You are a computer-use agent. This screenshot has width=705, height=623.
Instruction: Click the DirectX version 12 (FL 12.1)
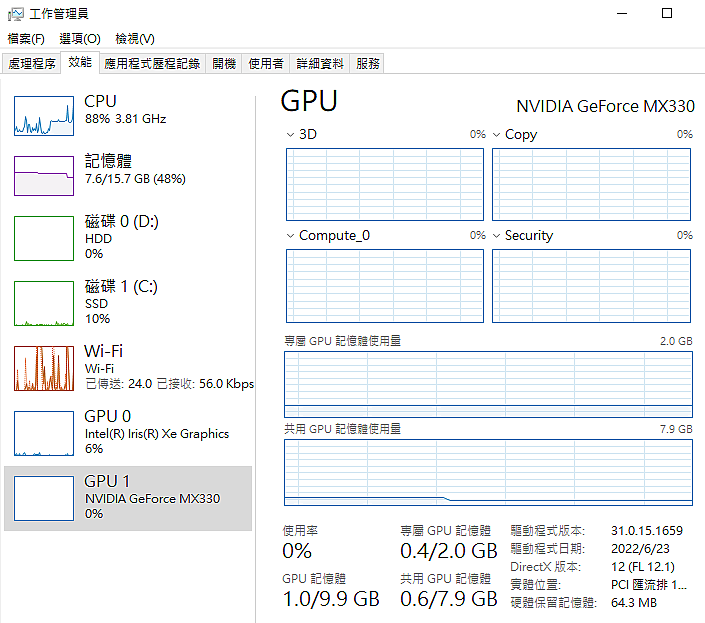[643, 567]
